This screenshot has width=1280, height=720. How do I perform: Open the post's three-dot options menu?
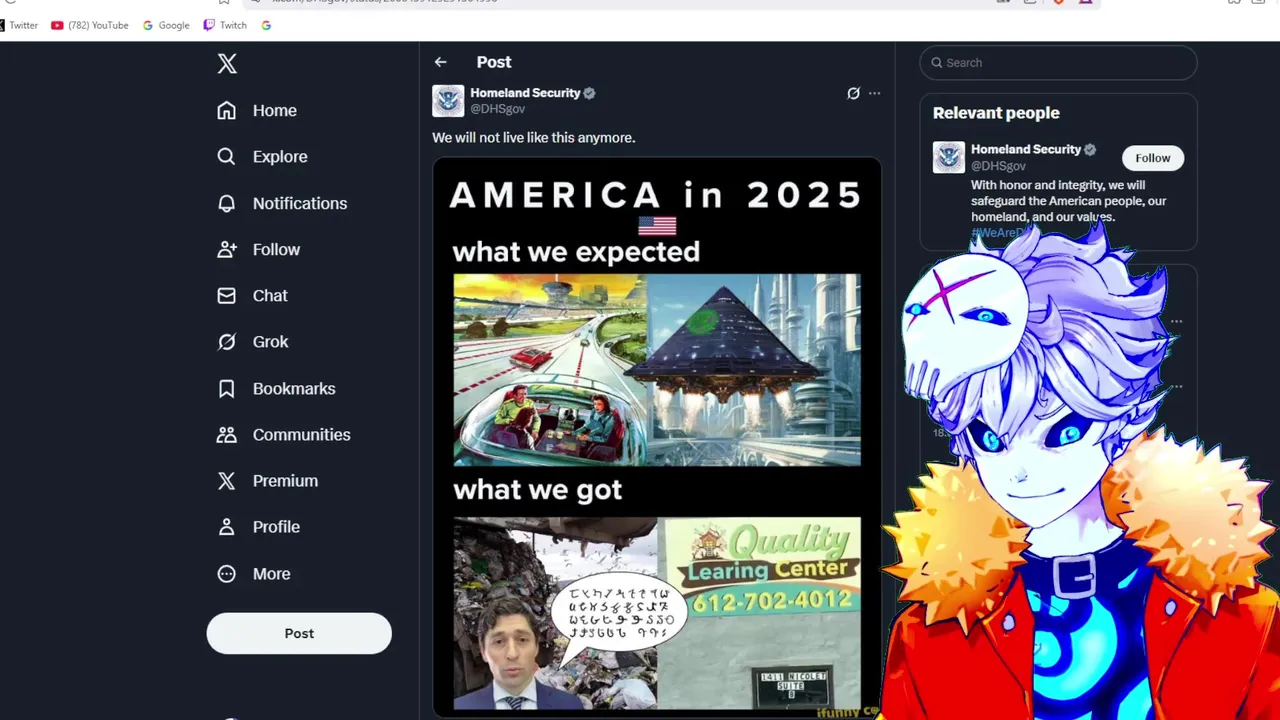click(x=874, y=93)
